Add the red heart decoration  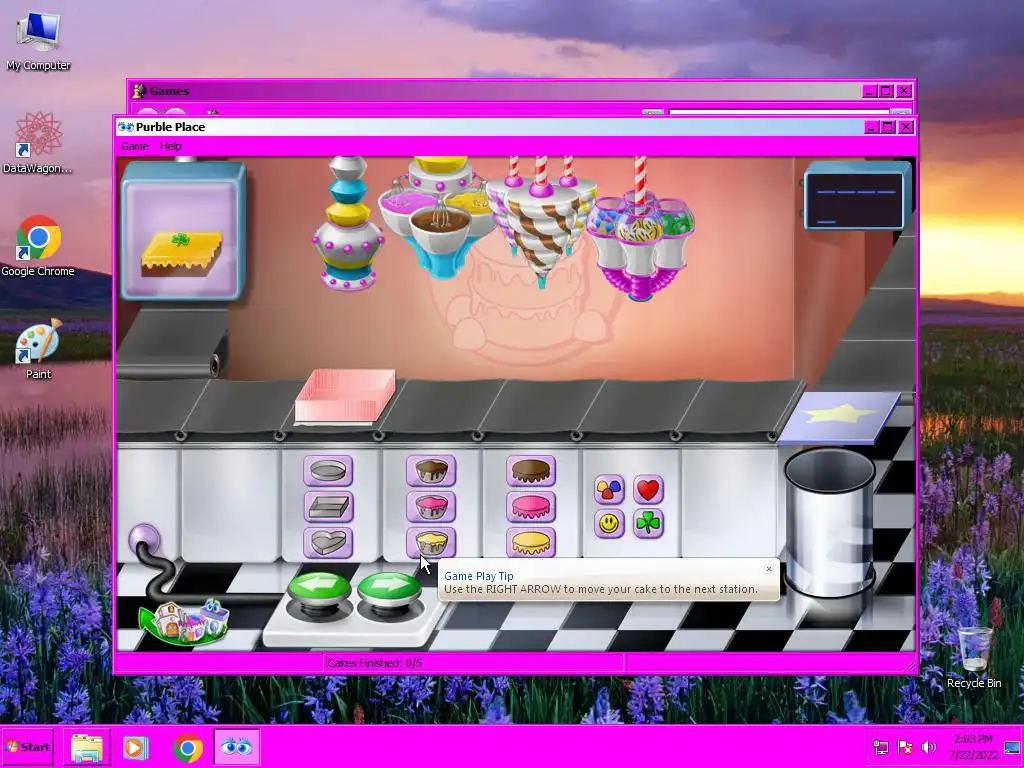click(648, 489)
